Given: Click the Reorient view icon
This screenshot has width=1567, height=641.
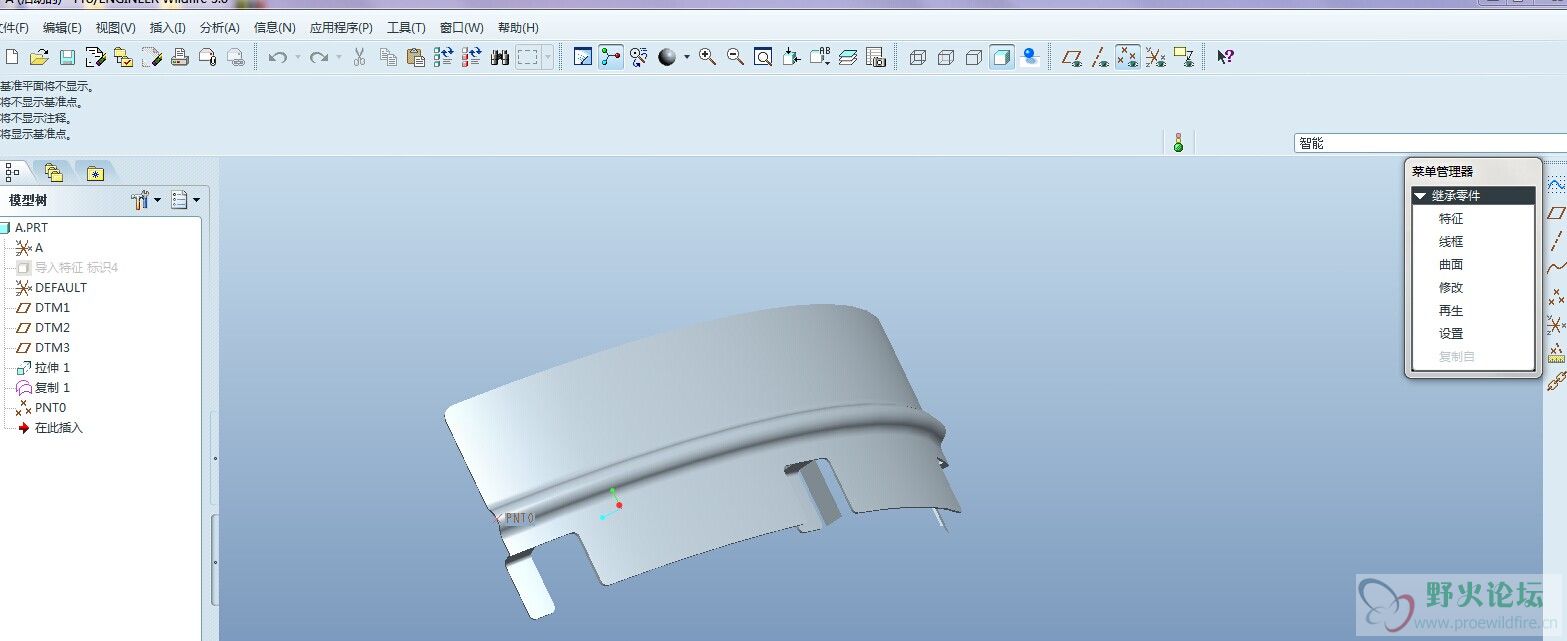Looking at the screenshot, I should [791, 57].
